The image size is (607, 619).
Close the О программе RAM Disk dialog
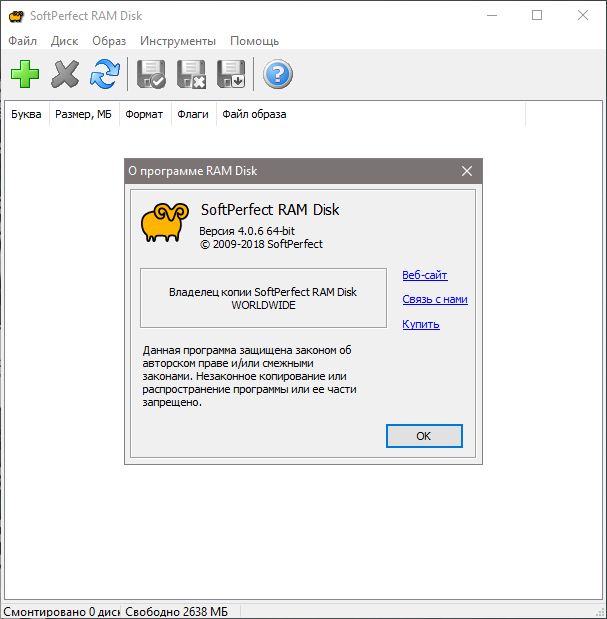click(x=467, y=171)
